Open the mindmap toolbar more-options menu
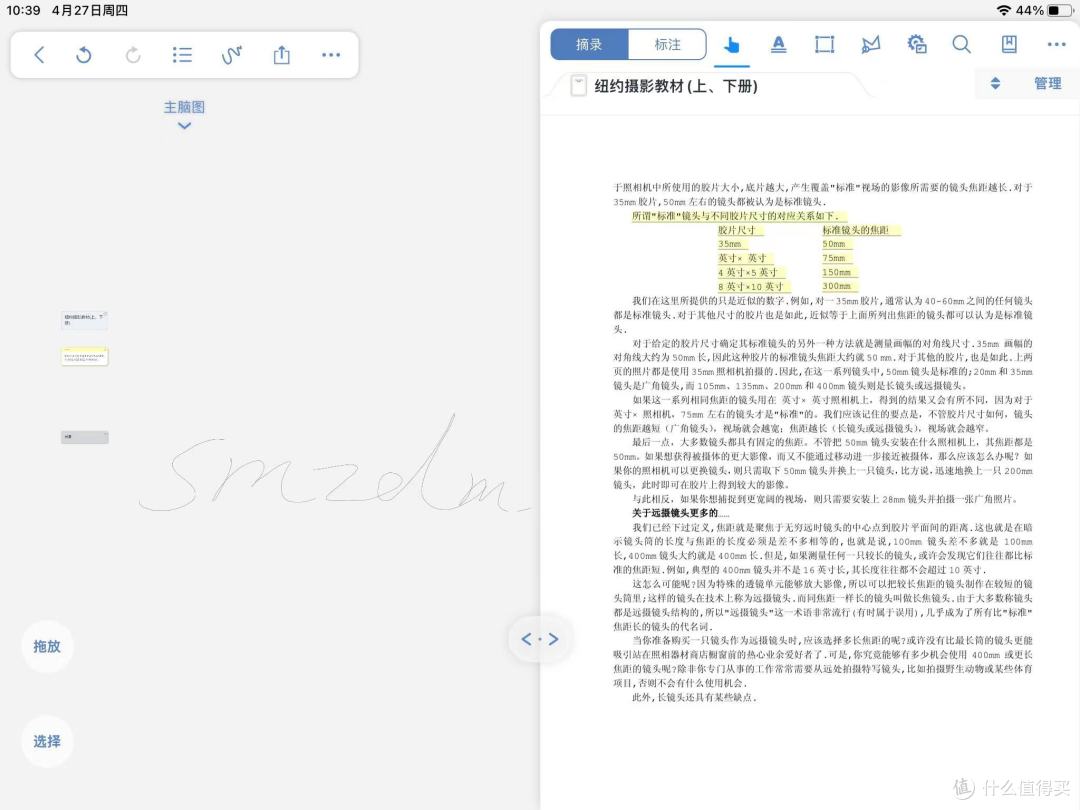Screen dimensions: 1080x810 click(331, 55)
